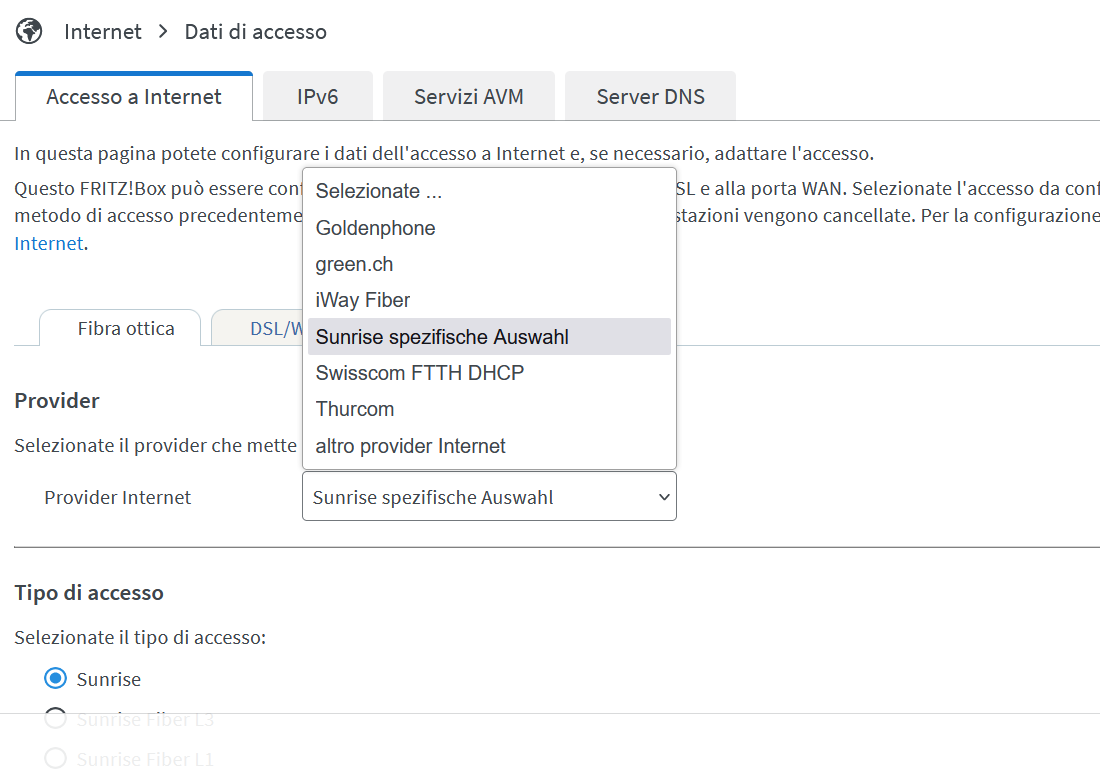Image resolution: width=1100 pixels, height=777 pixels.
Task: Open the IPv6 tab
Action: (x=318, y=97)
